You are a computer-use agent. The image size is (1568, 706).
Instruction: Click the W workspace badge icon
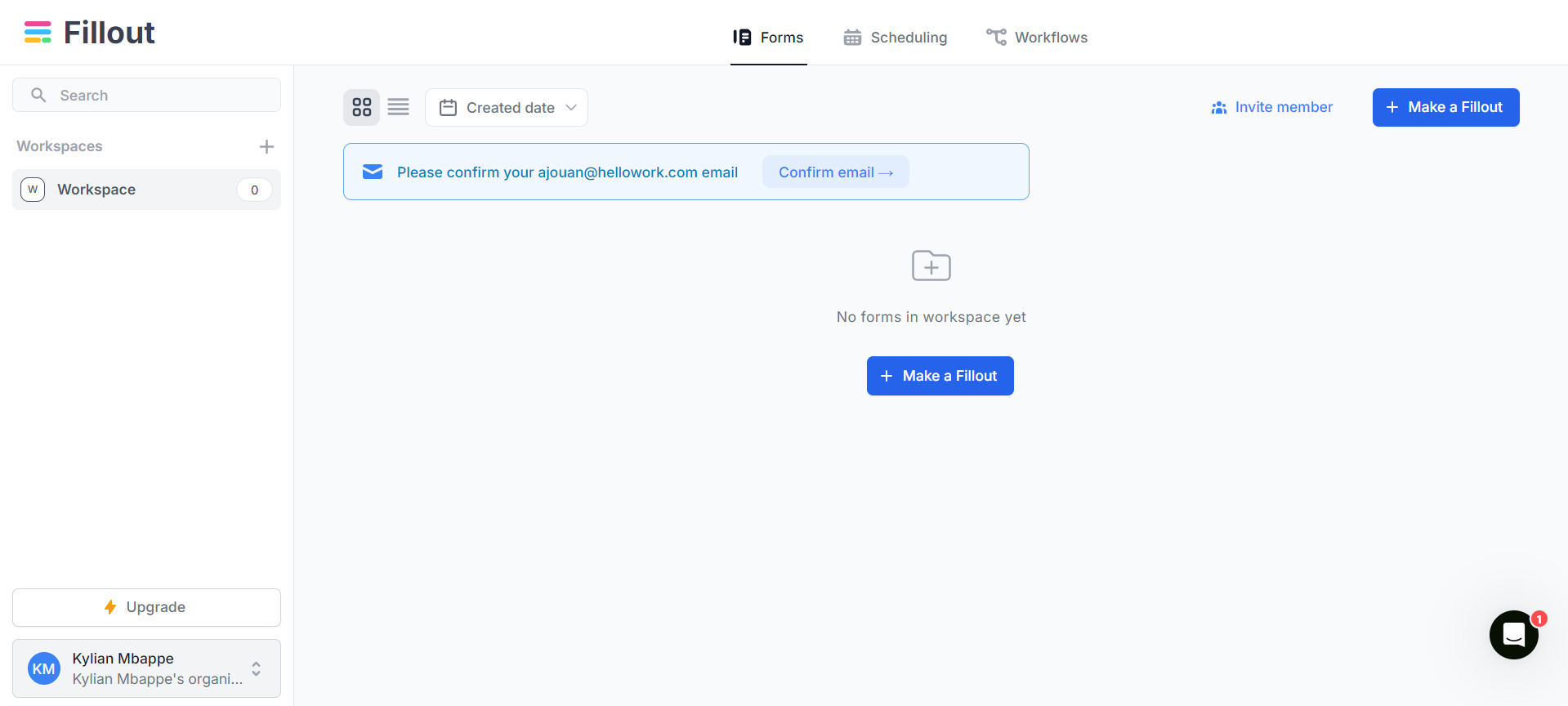[33, 190]
